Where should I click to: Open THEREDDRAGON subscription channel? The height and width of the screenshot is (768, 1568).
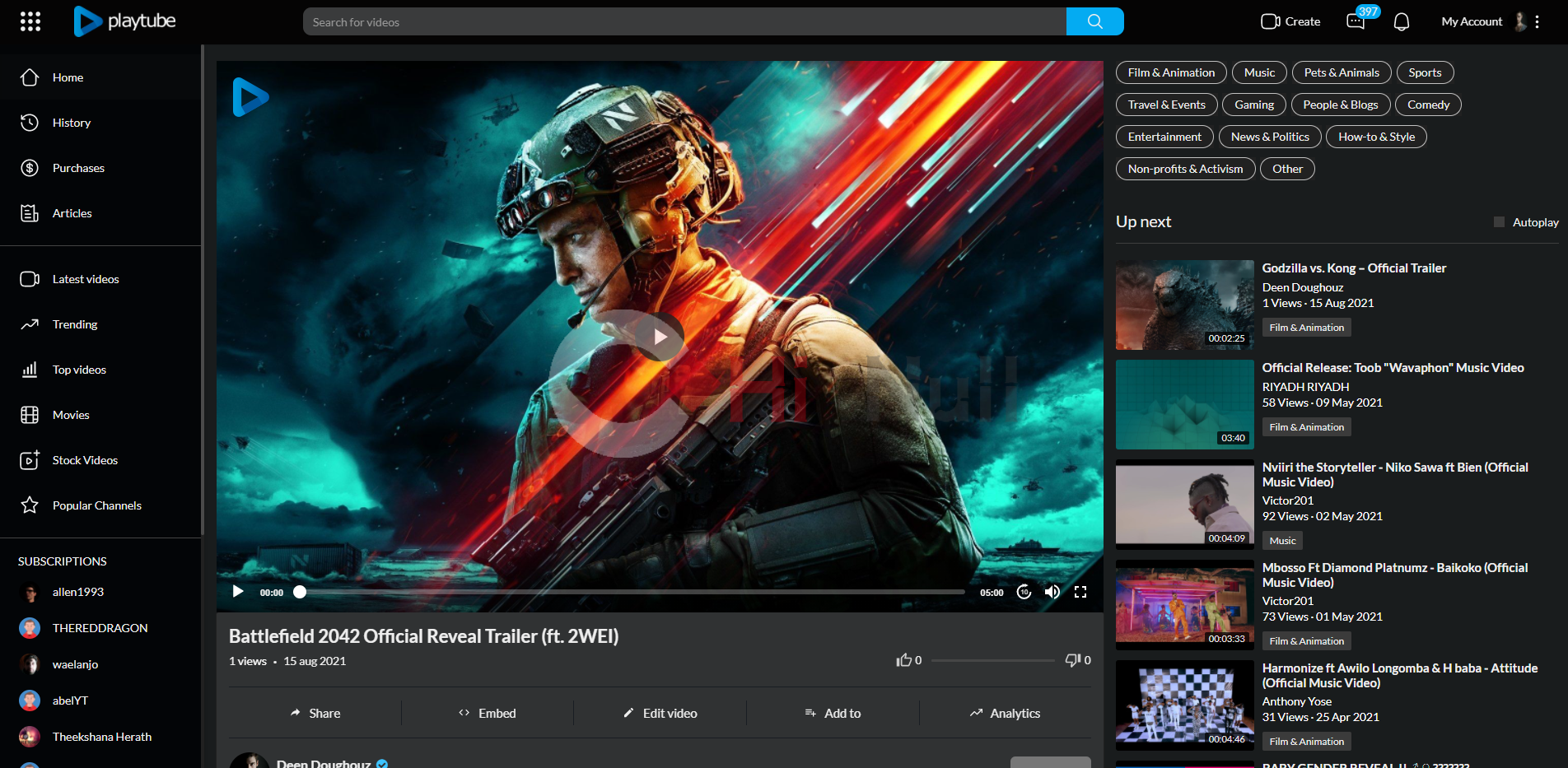(x=100, y=628)
